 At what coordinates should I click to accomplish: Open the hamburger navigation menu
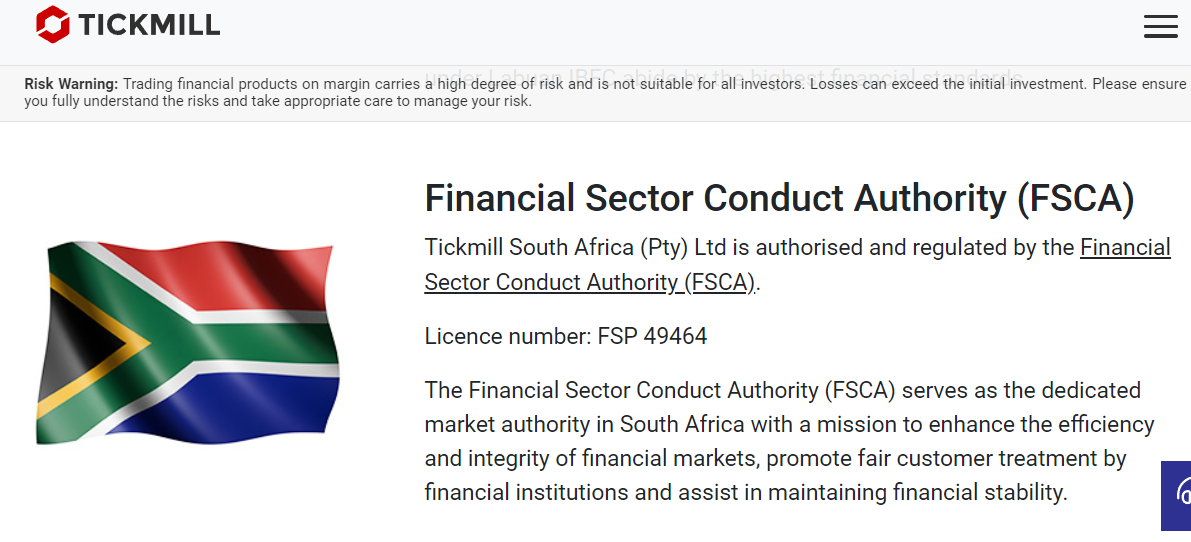1160,27
